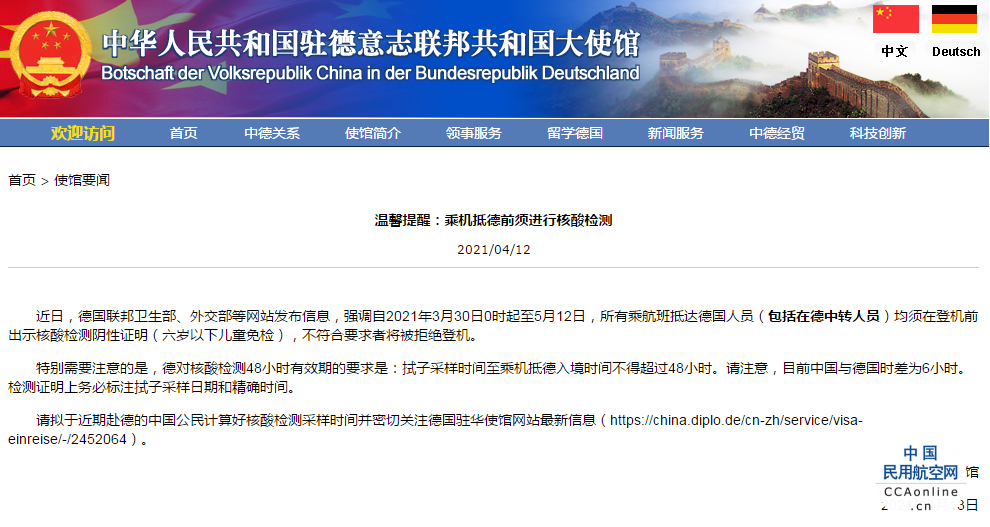
Task: Switch language to 中文
Action: coord(895,52)
